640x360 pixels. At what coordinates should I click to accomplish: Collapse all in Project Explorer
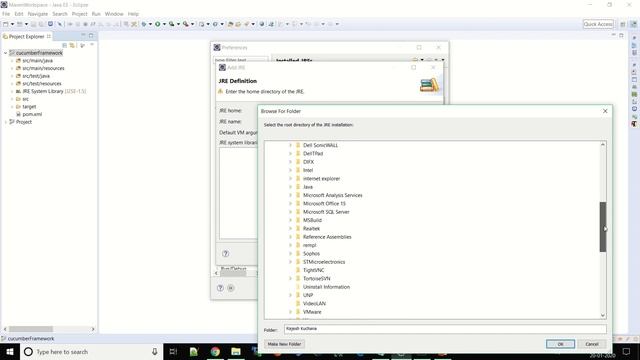64,45
